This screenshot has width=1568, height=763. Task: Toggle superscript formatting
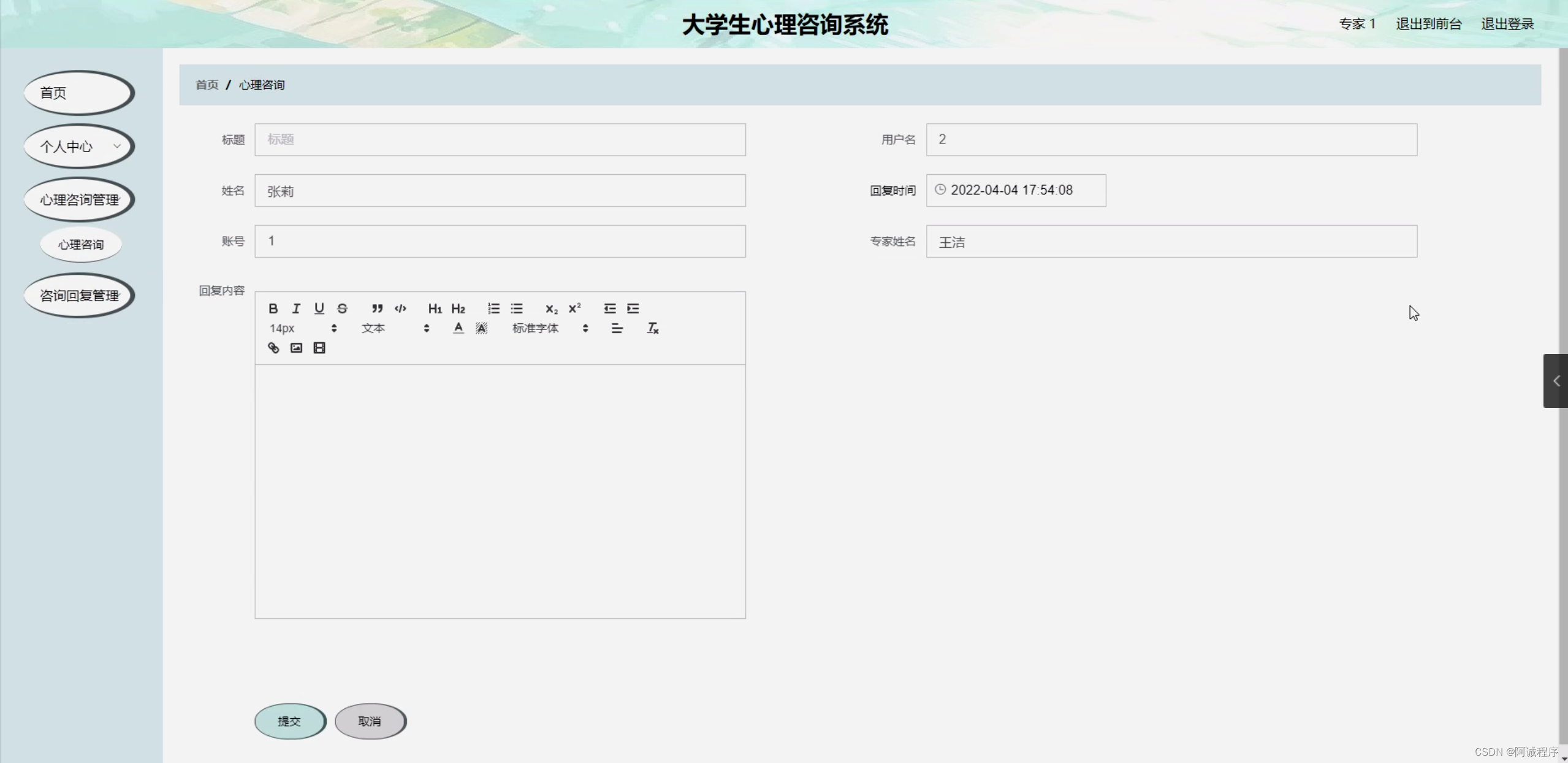tap(574, 309)
